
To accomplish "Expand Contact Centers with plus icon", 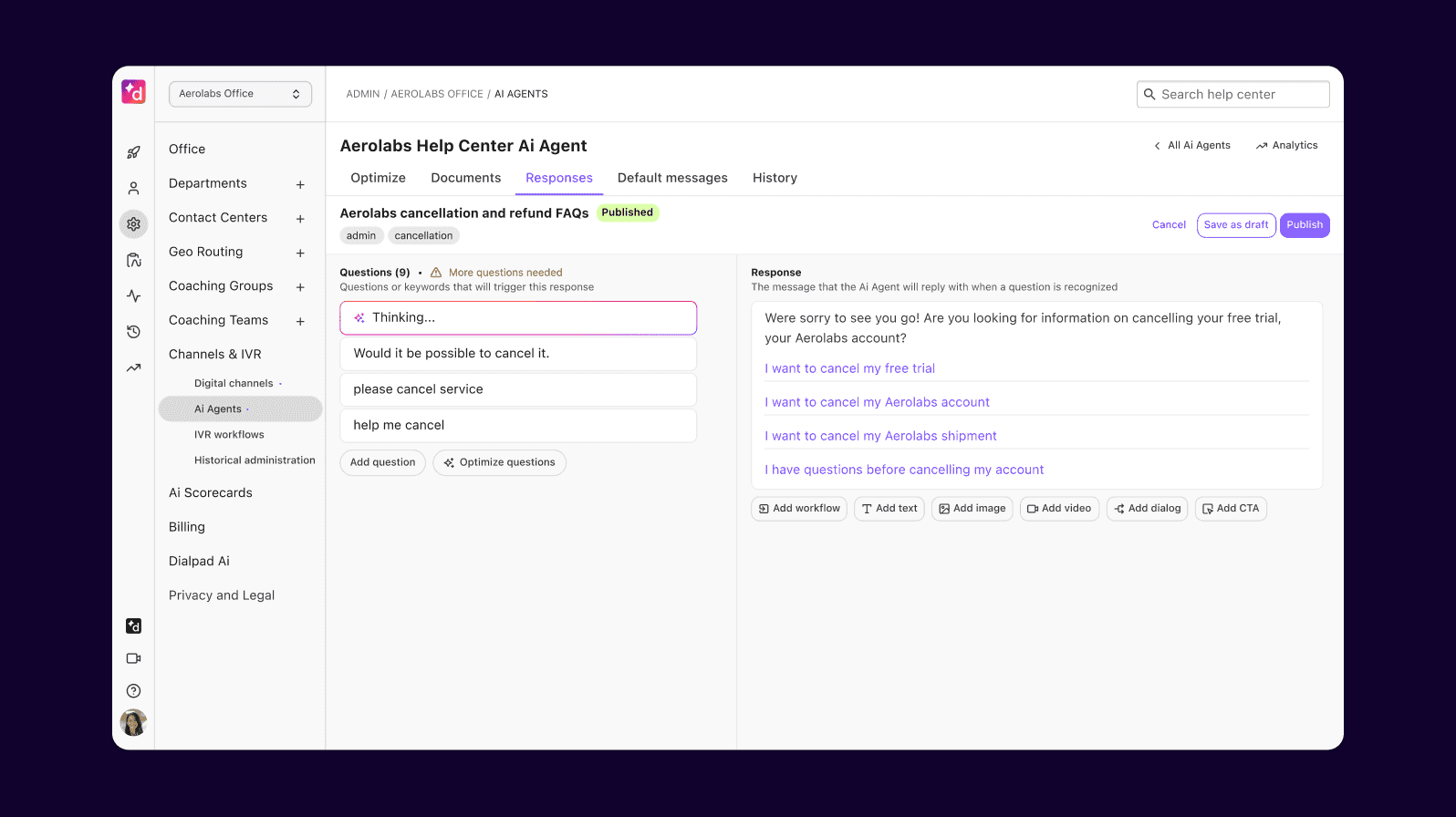I will coord(300,219).
